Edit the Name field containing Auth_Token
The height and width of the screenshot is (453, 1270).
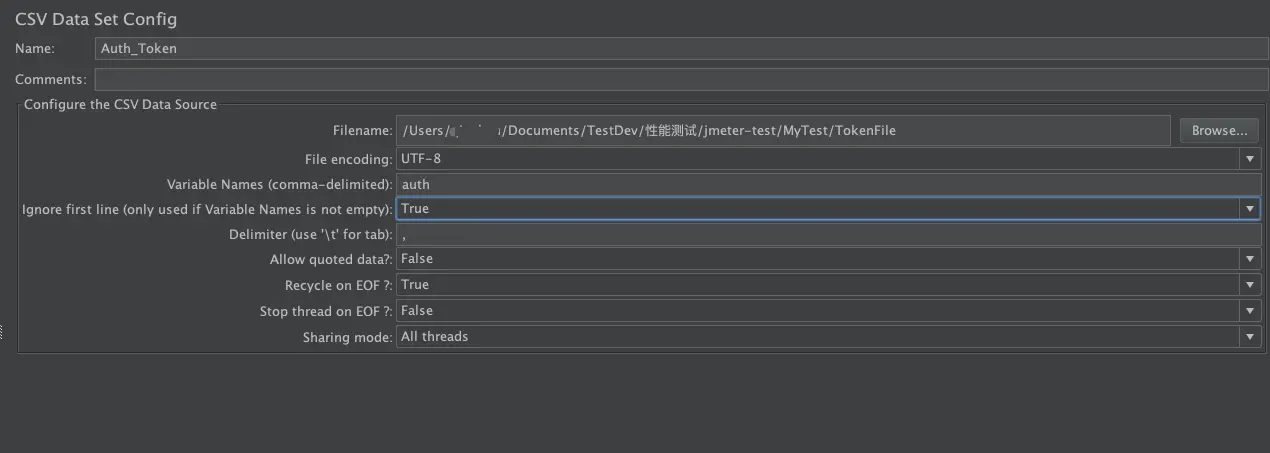click(x=682, y=48)
